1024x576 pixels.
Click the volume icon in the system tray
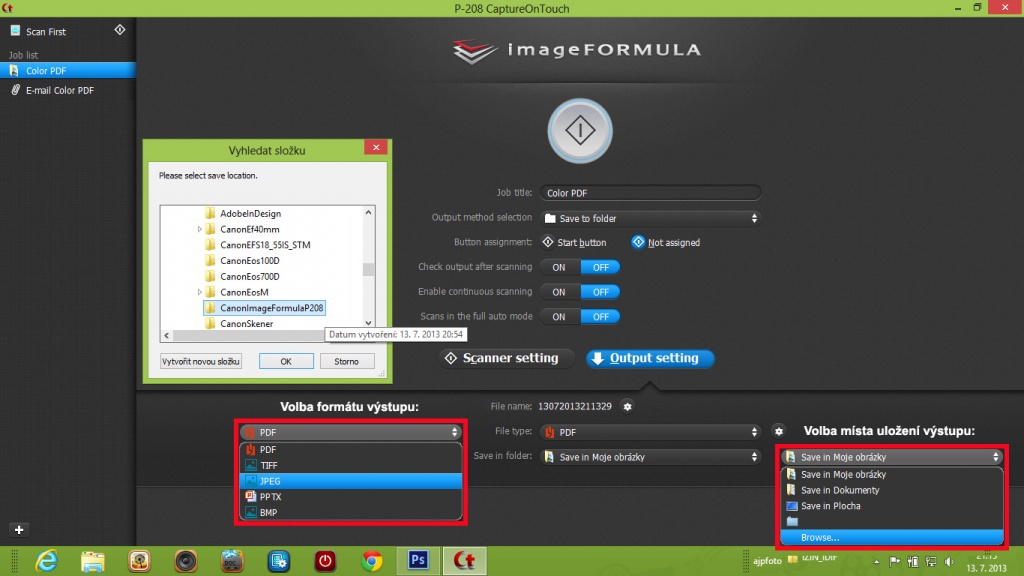click(x=950, y=562)
